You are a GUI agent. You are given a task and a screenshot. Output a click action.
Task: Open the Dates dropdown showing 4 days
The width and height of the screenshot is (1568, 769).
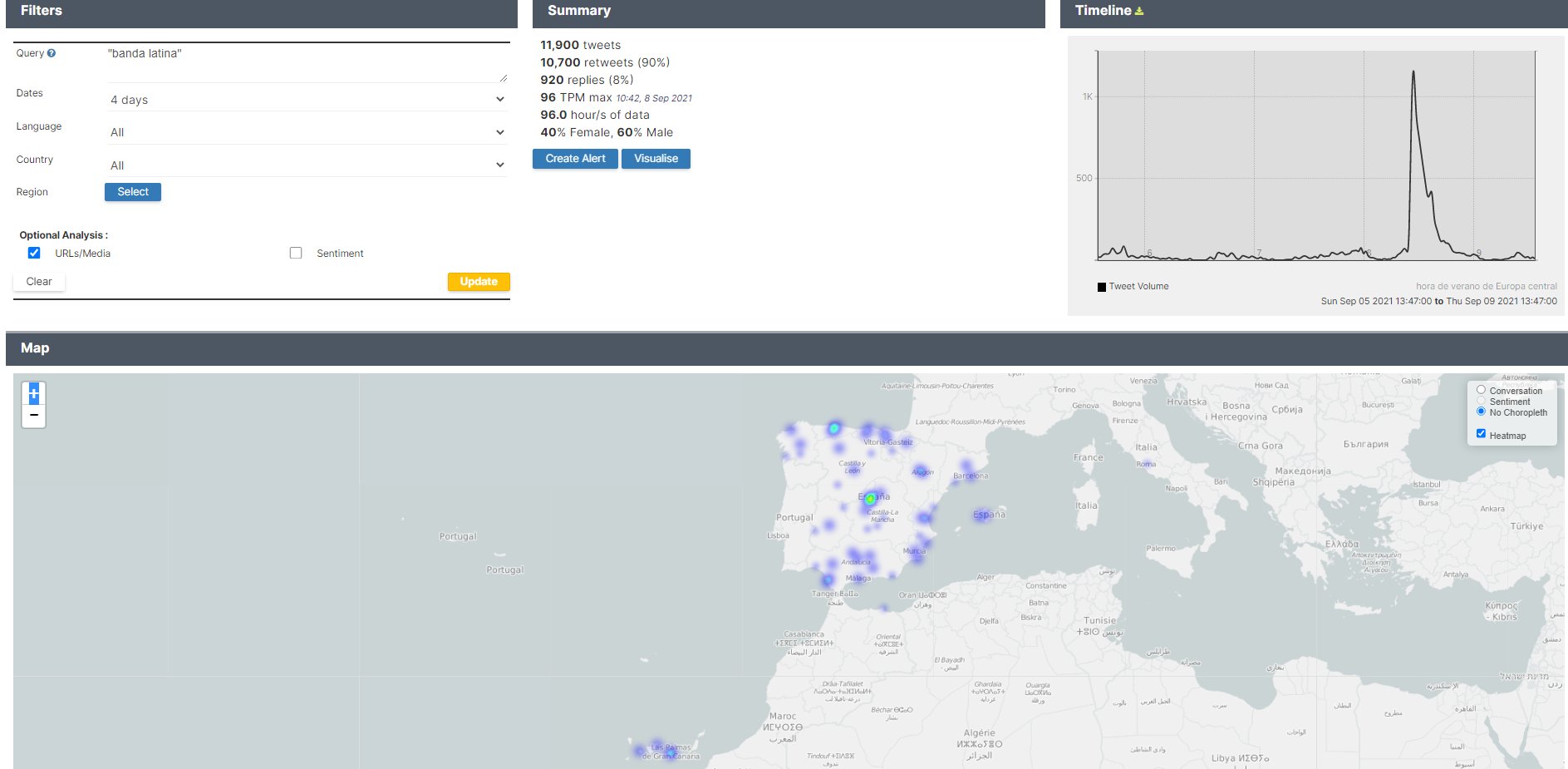[306, 100]
